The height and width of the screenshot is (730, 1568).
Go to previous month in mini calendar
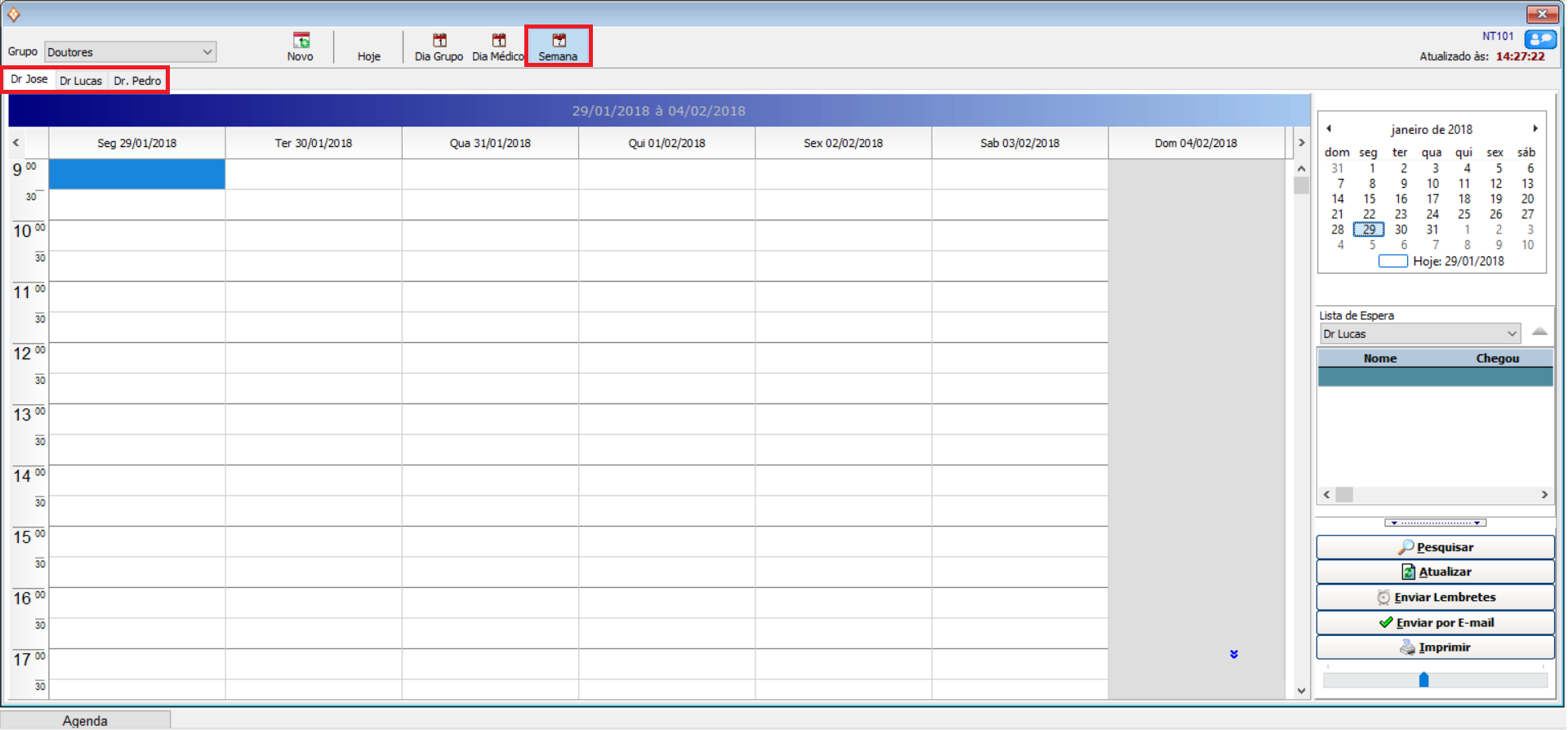pos(1329,129)
